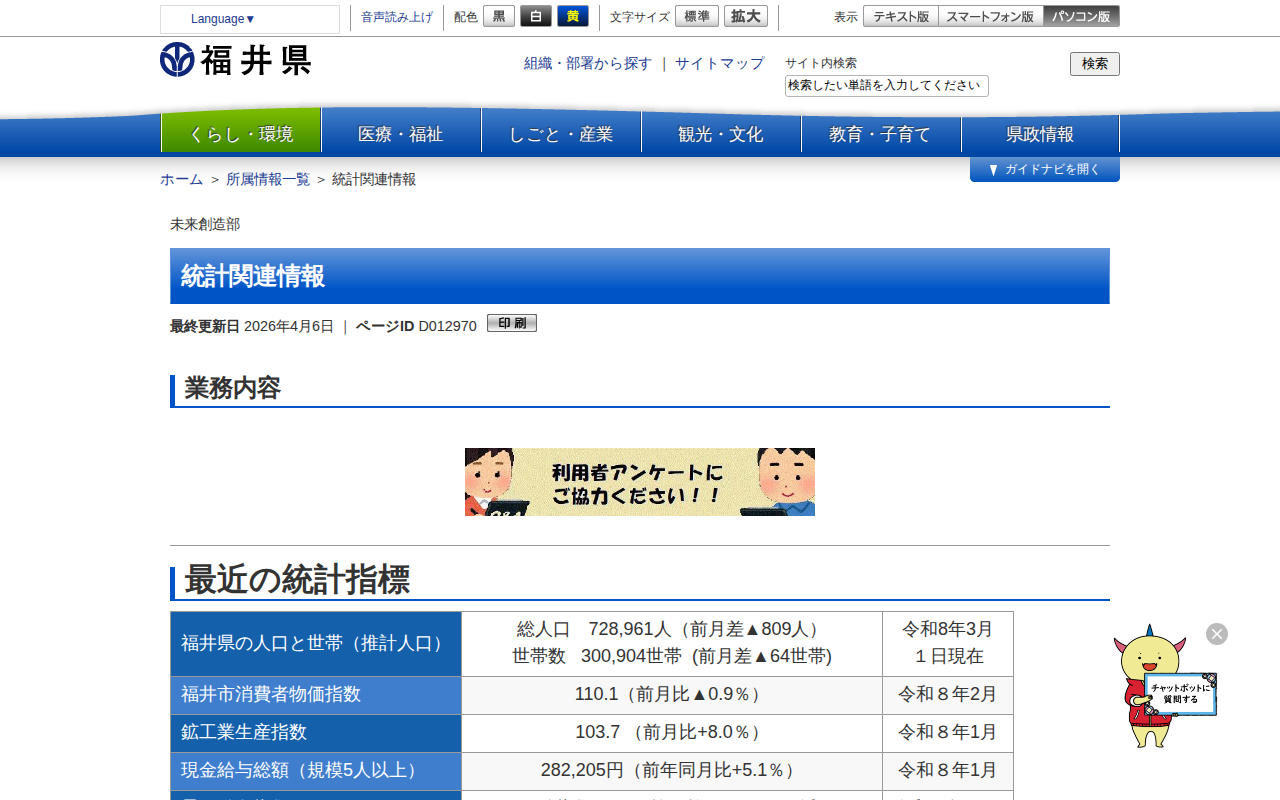The width and height of the screenshot is (1280, 800).
Task: Click the 文字サイズ 拡大 icon button
Action: point(745,16)
